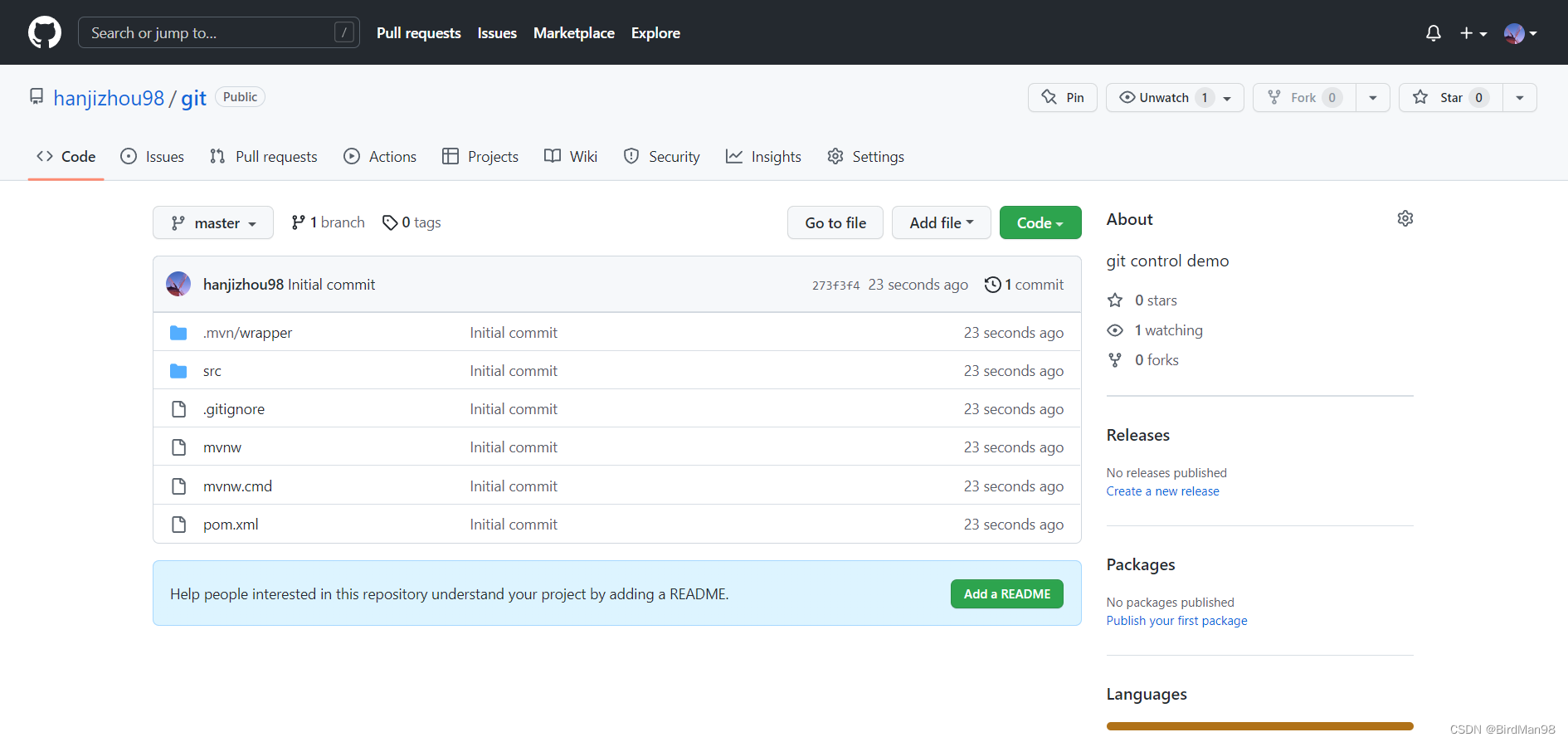Open Pull requests in top navigation
The height and width of the screenshot is (742, 1568).
pos(419,33)
